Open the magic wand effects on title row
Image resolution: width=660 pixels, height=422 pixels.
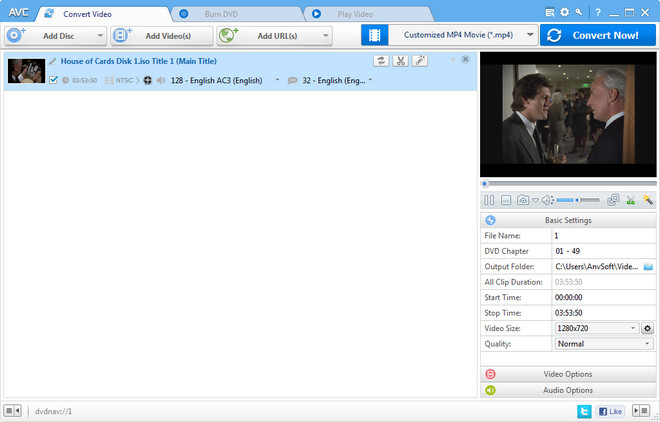click(420, 61)
